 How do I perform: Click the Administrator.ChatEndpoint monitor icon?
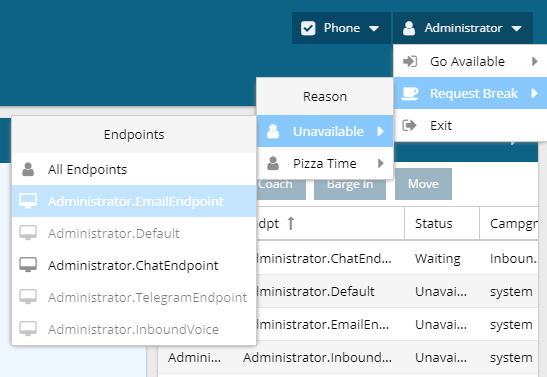28,265
